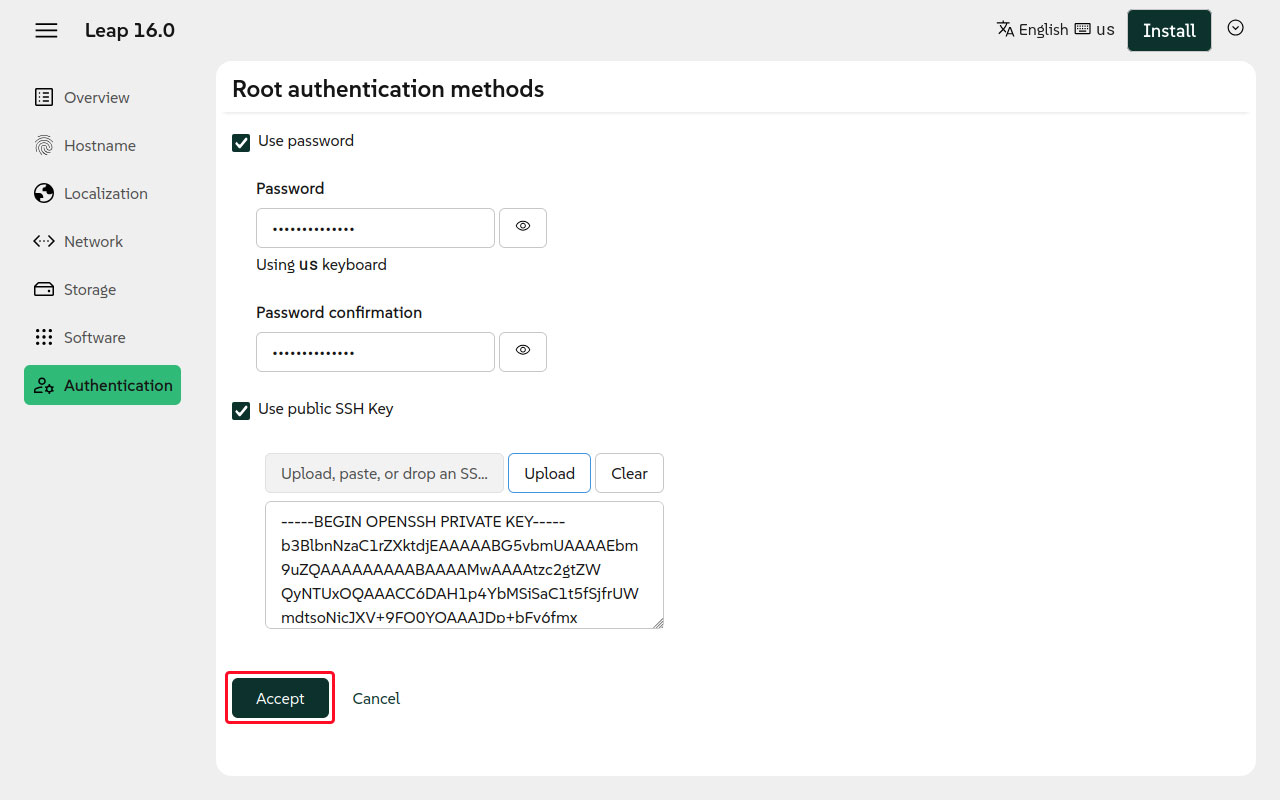The height and width of the screenshot is (800, 1280).
Task: Click the Overview sidebar icon
Action: pos(44,97)
